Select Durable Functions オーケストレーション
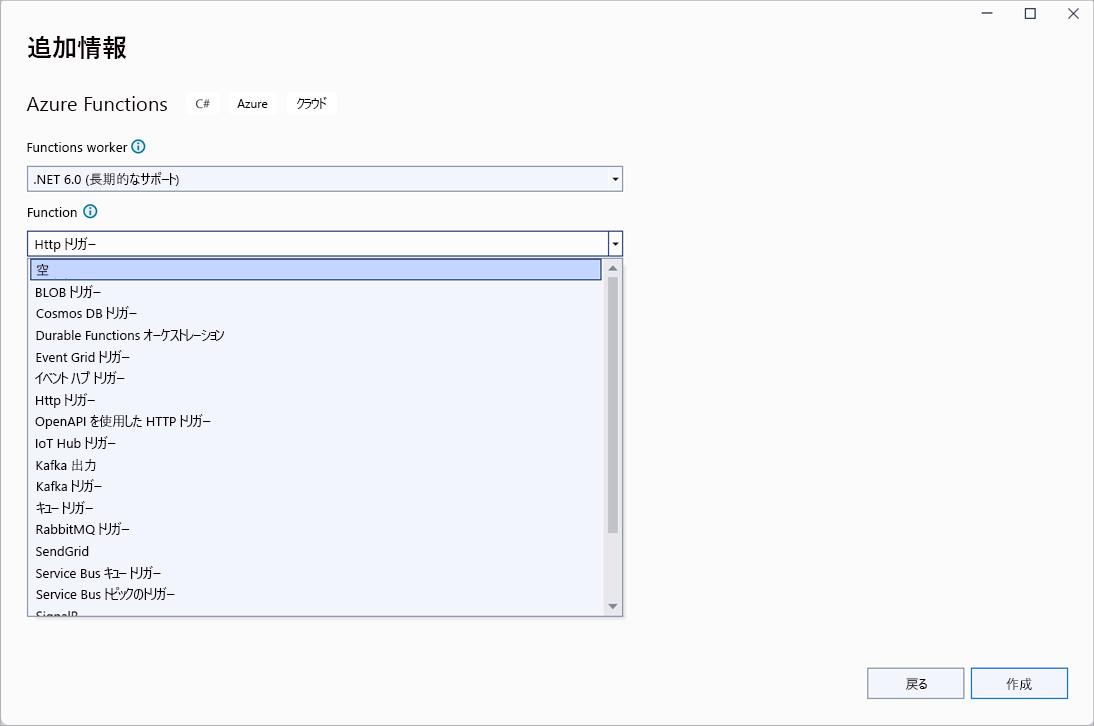 (315, 335)
